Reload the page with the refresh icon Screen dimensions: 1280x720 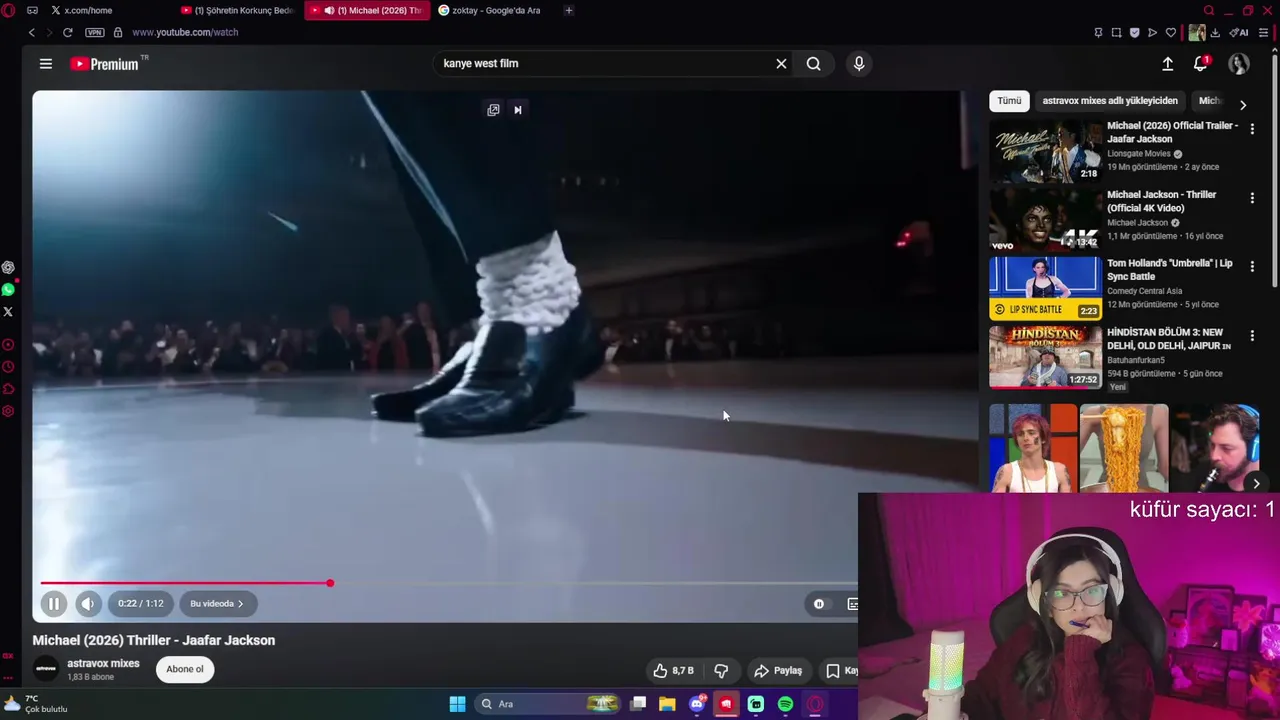tap(67, 32)
